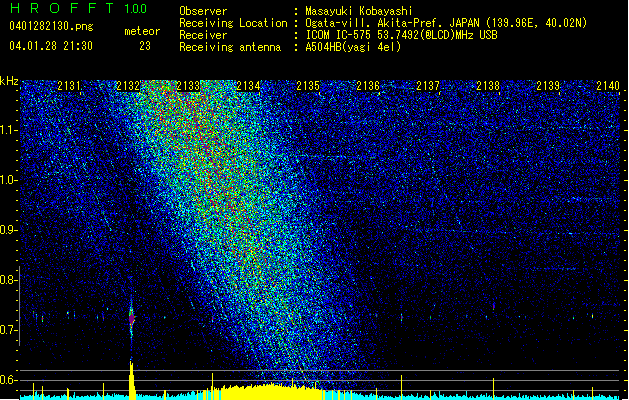Click the 1.0 kHz frequency tick label
The width and height of the screenshot is (629, 400).
point(9,180)
